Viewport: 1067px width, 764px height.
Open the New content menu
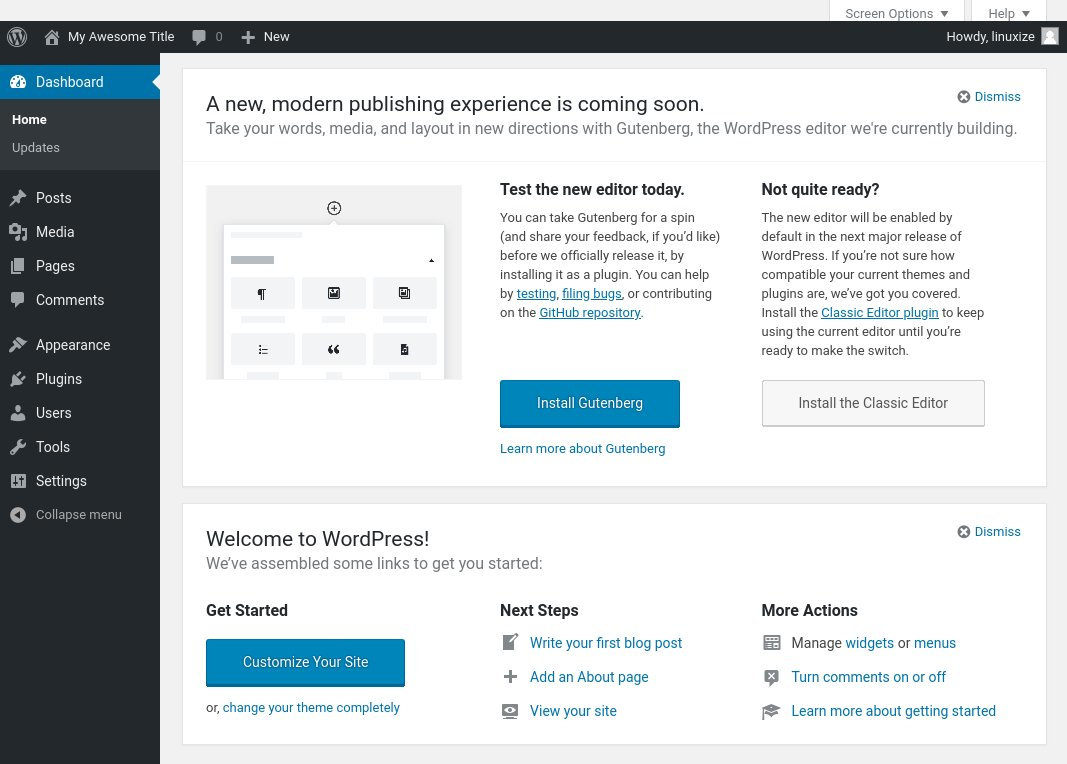(x=265, y=37)
